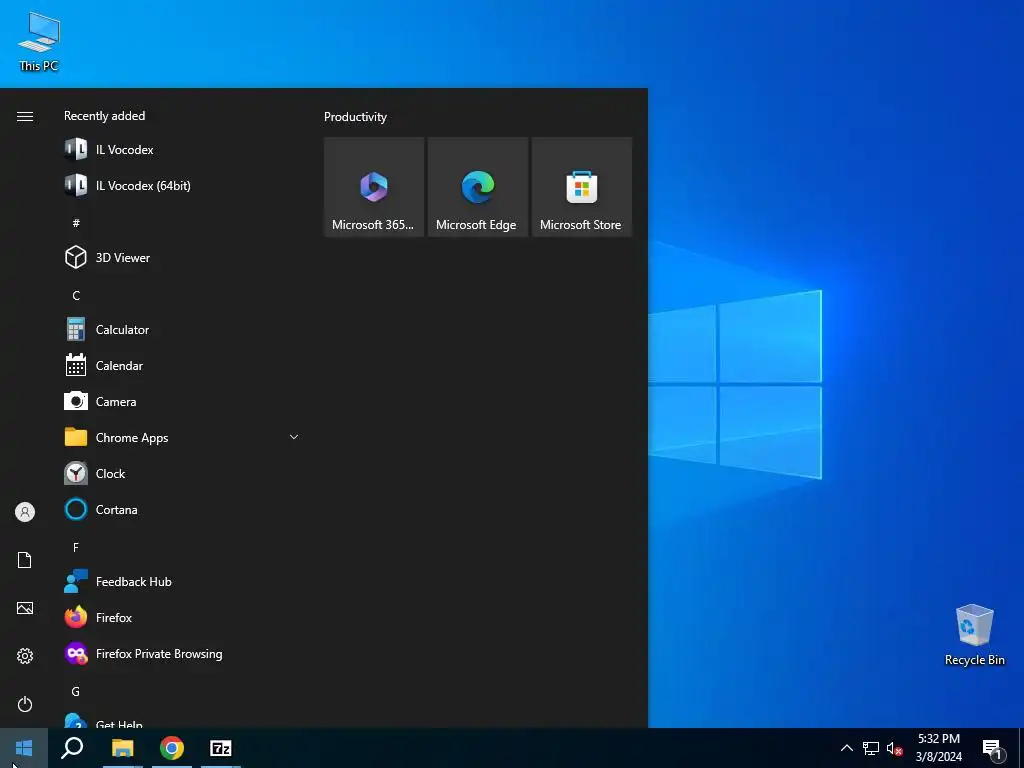Launch Calculator from app list
Viewport: 1024px width, 768px height.
[182, 330]
